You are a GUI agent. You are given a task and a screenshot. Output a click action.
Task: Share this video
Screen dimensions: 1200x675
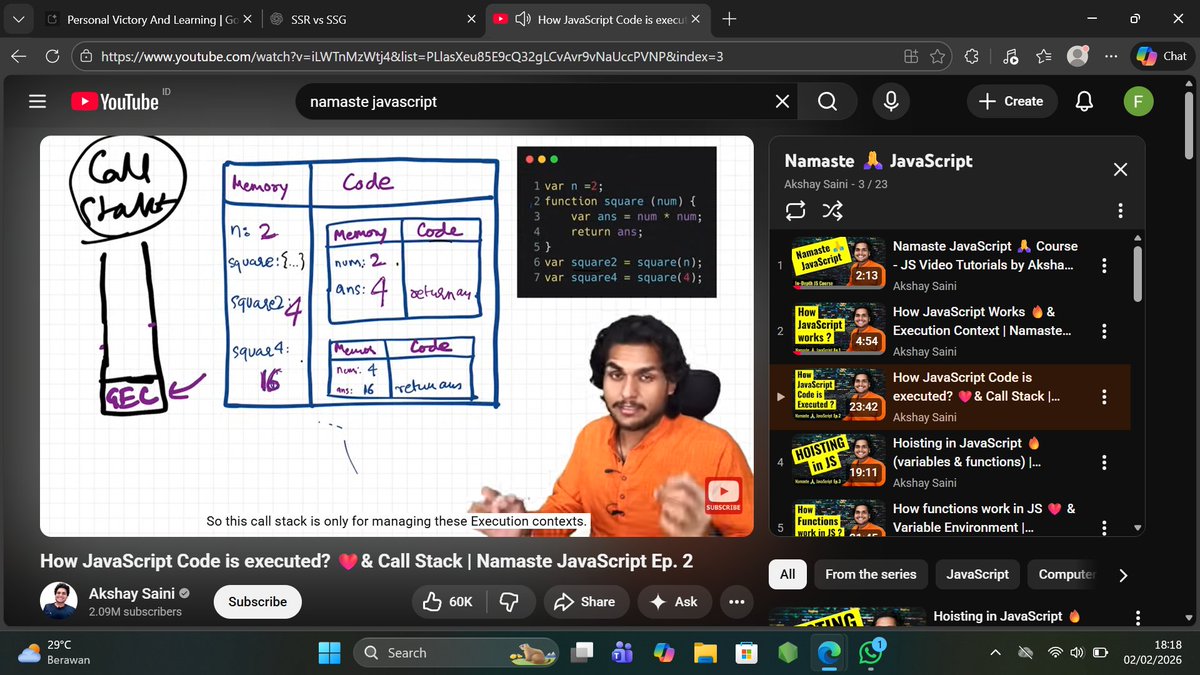pos(585,602)
